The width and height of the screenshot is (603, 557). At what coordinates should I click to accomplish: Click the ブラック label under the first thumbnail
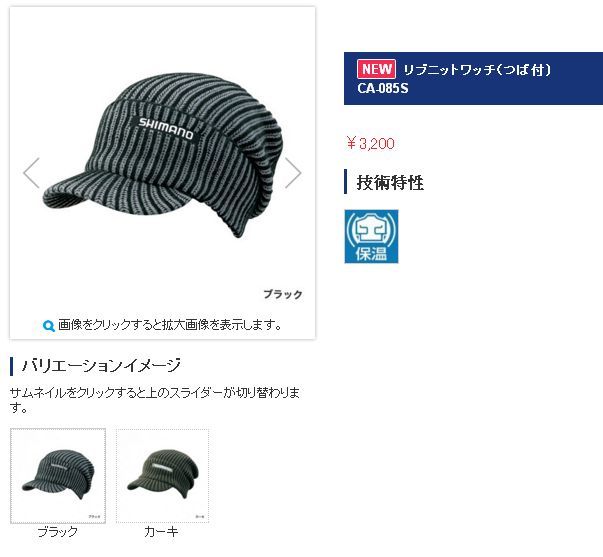coord(58,532)
